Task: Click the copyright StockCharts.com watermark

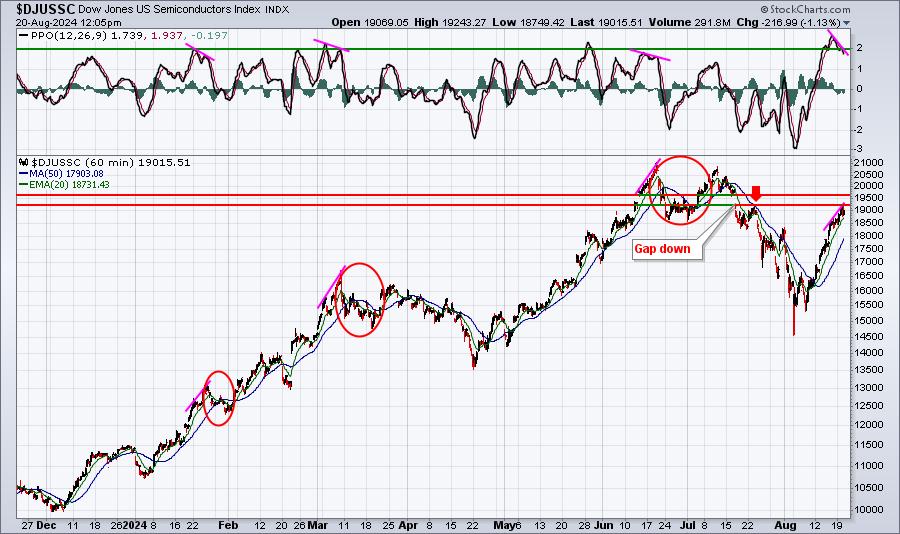Action: [805, 9]
